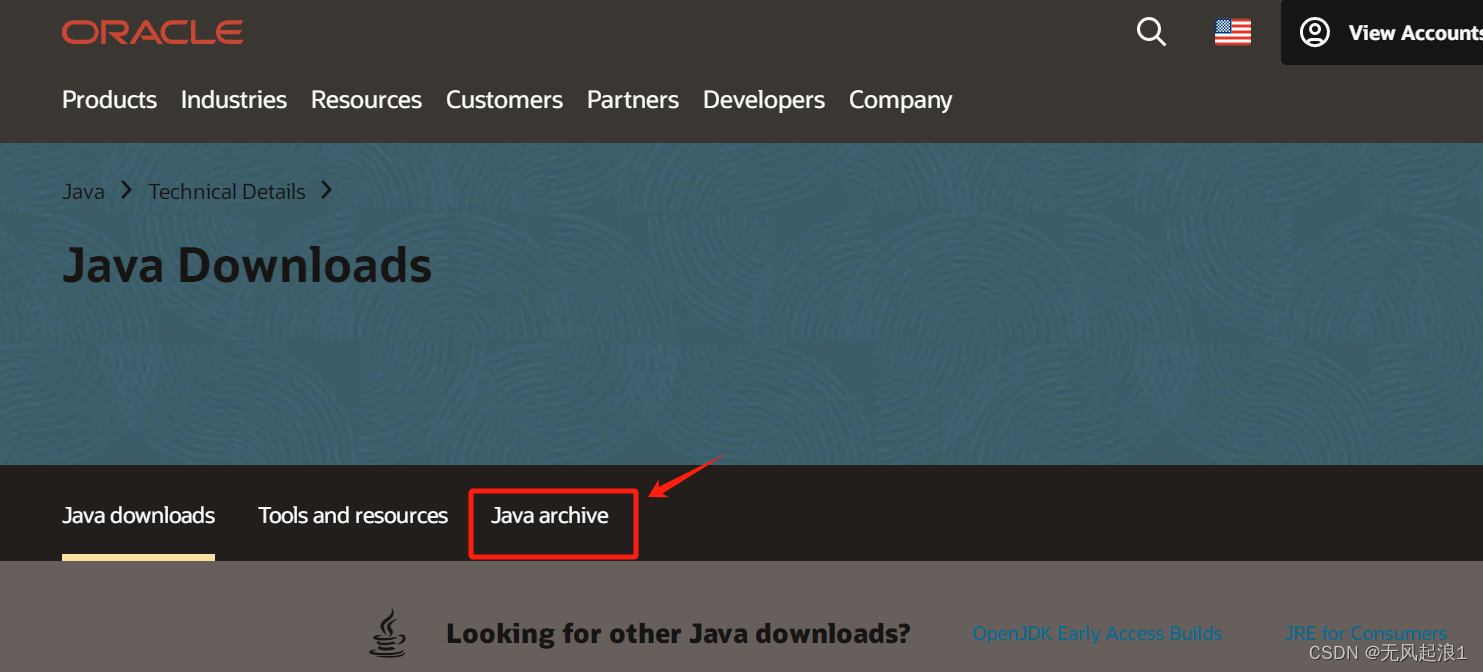
Task: Expand the Company navigation menu
Action: tap(899, 100)
